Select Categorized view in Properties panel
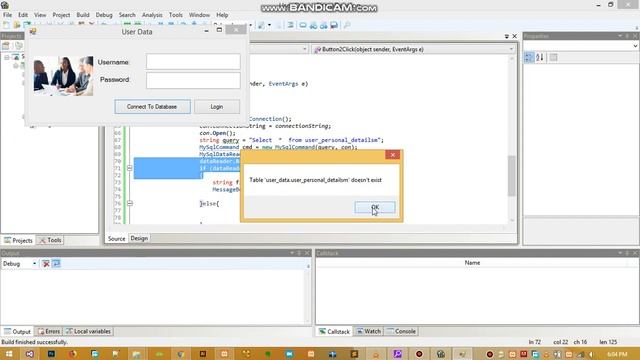 tap(529, 58)
